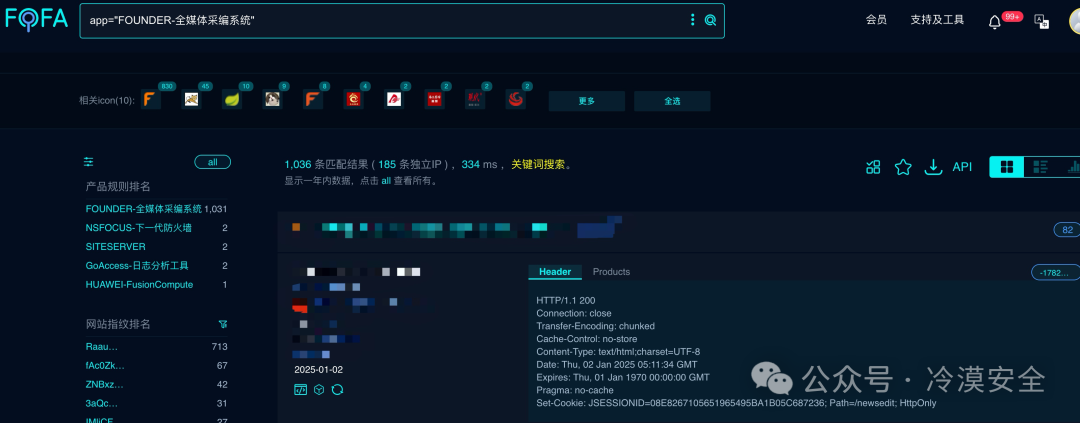1080x423 pixels.
Task: Switch to grid card view
Action: click(x=1006, y=167)
